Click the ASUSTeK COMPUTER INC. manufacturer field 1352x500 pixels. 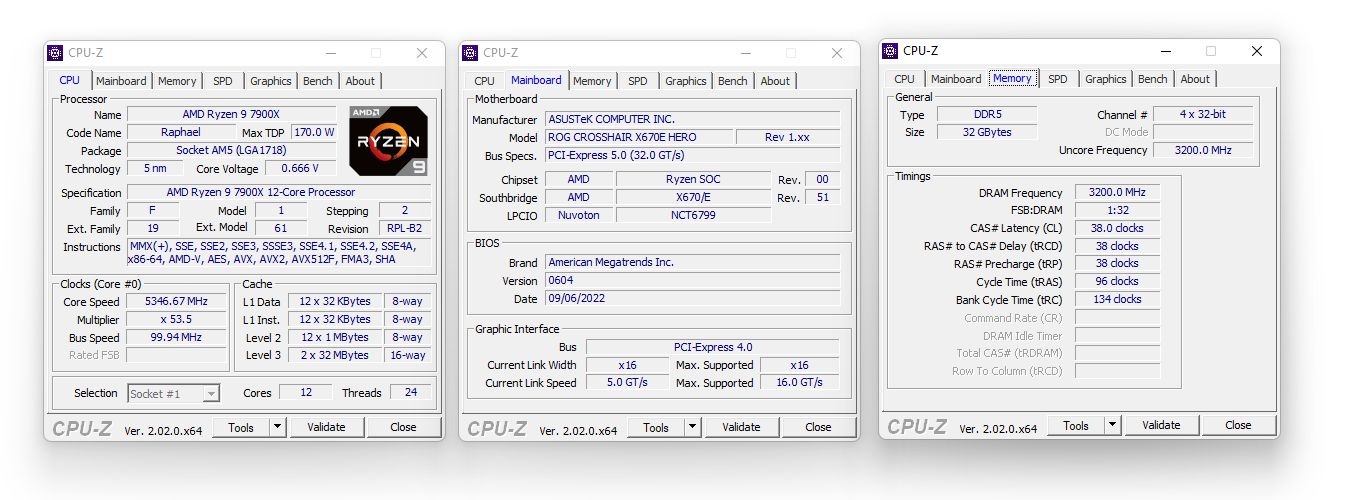[x=692, y=119]
